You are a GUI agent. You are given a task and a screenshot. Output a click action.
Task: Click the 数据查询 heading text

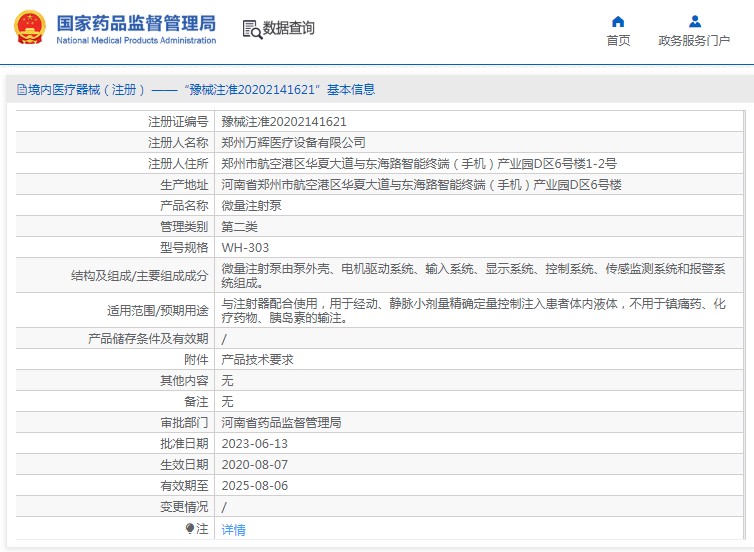click(x=289, y=28)
